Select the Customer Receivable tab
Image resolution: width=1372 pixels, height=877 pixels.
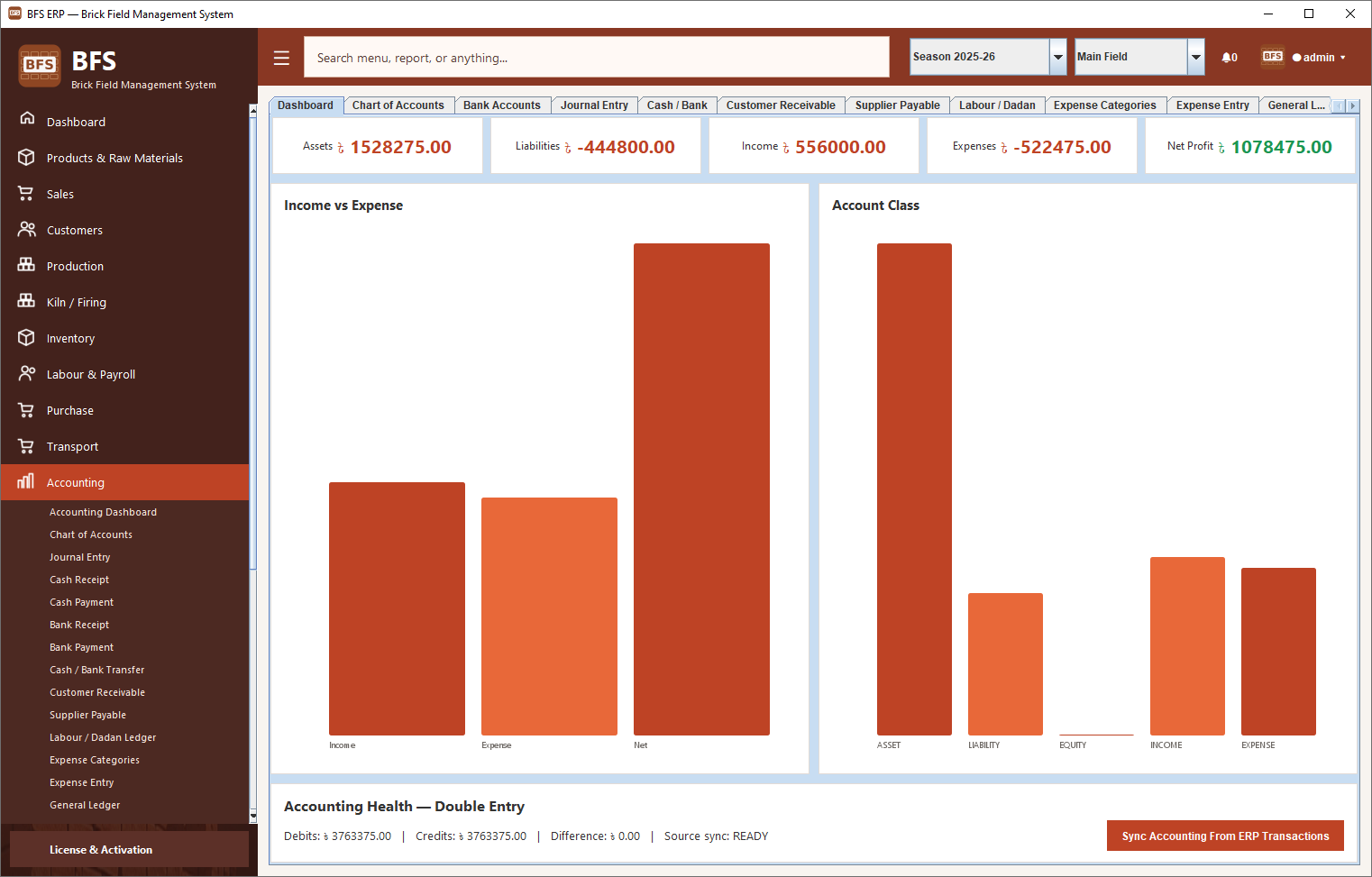(781, 105)
